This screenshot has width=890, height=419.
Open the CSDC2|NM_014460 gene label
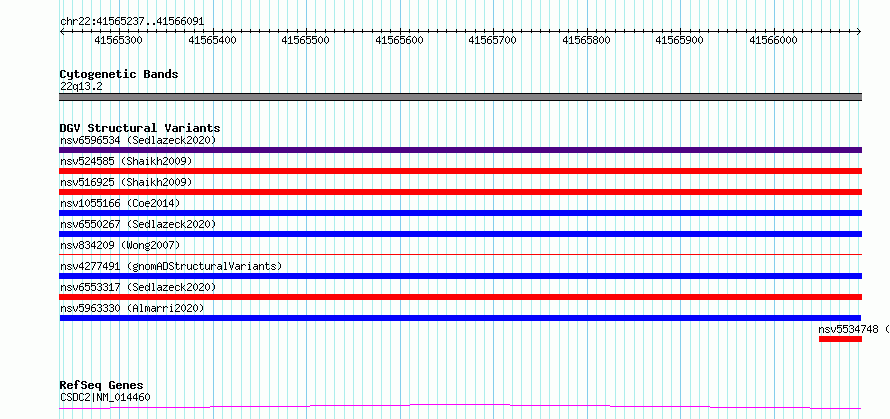coord(105,397)
